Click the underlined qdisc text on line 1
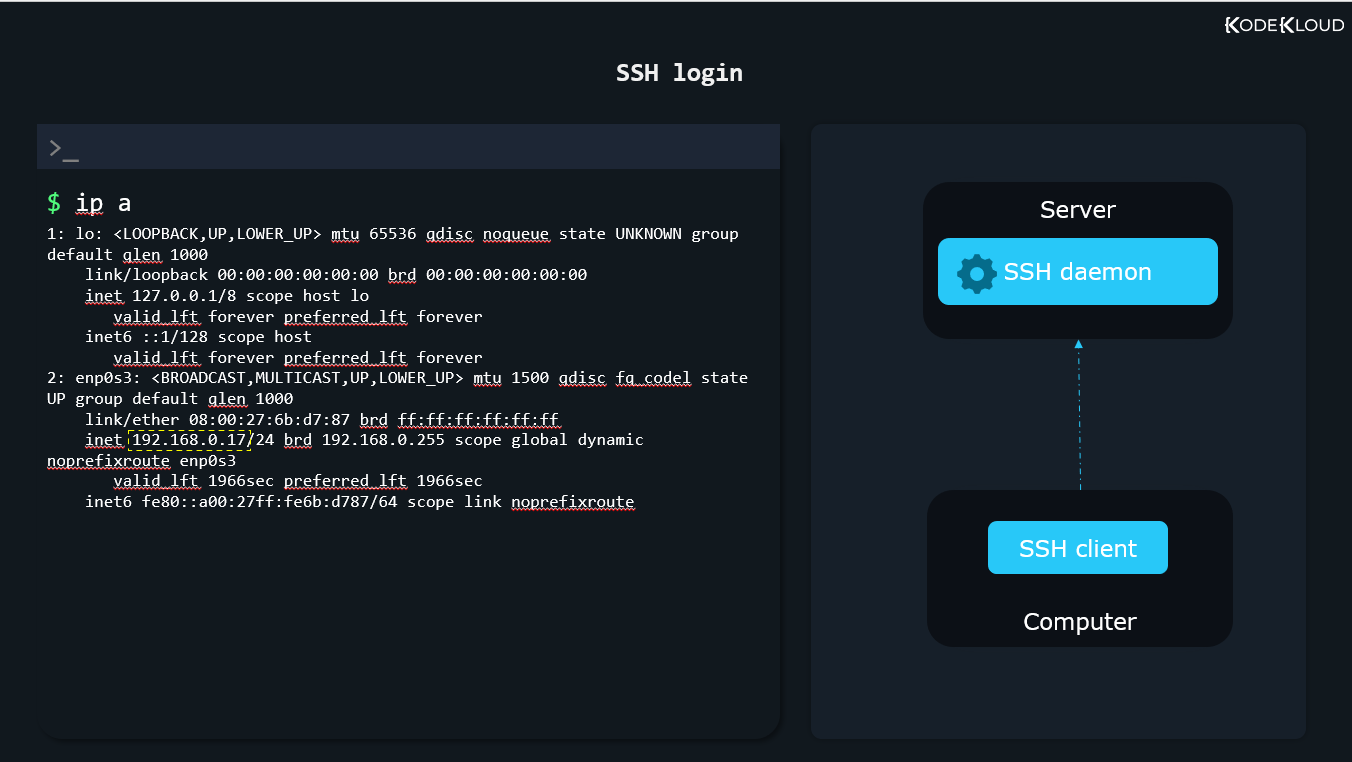Screen dimensions: 1352x762 tap(449, 233)
